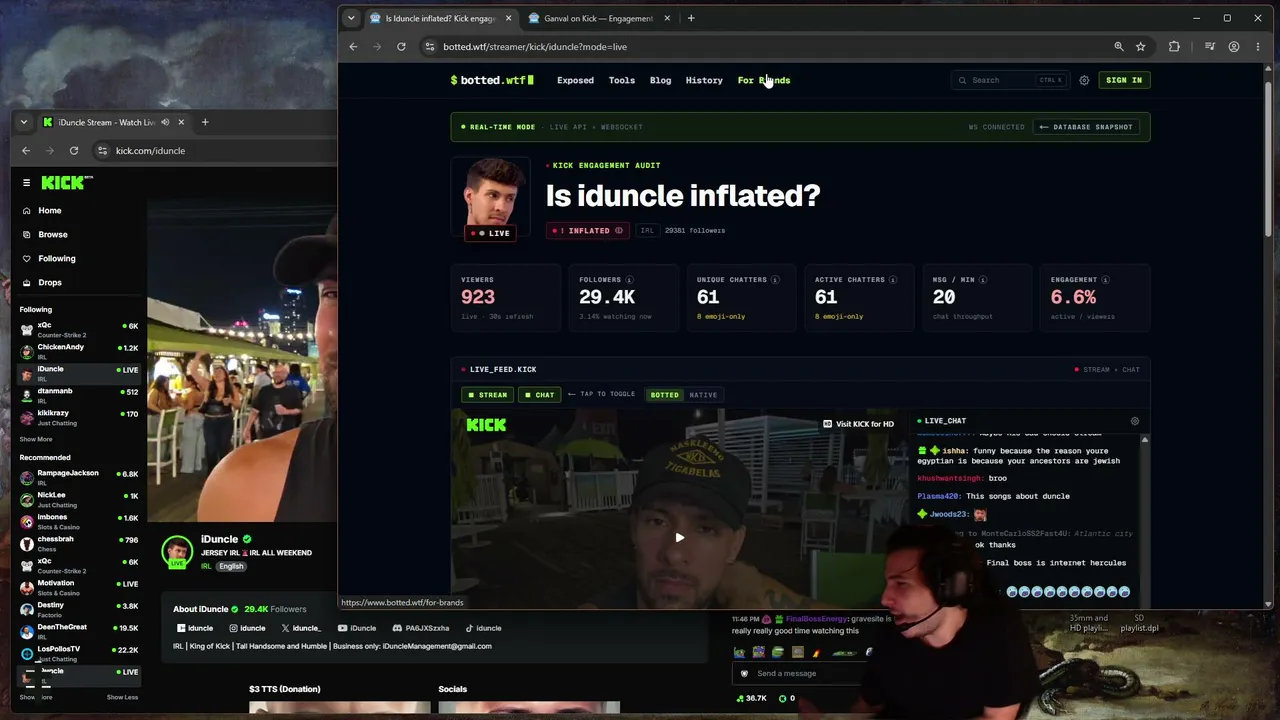
Task: Open the For Brands nav link
Action: click(764, 80)
